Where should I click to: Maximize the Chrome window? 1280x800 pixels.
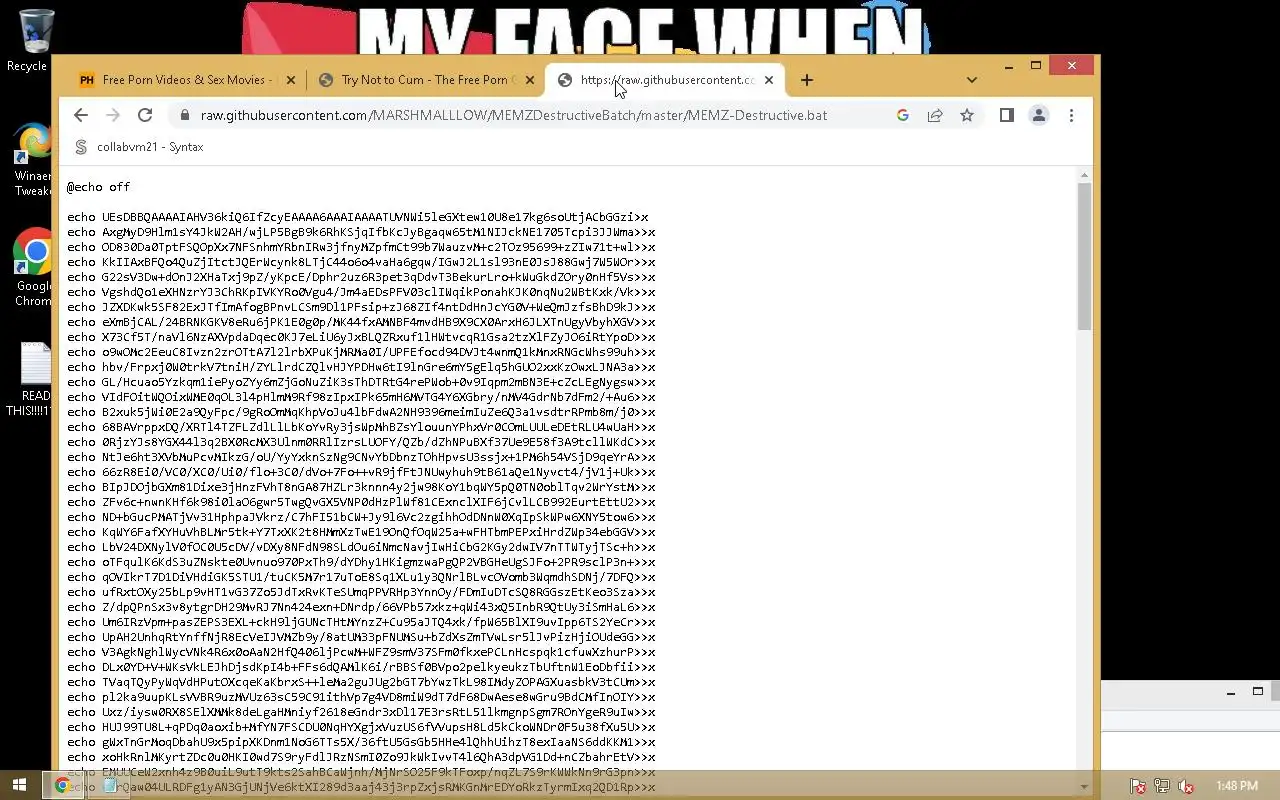pyautogui.click(x=1036, y=66)
